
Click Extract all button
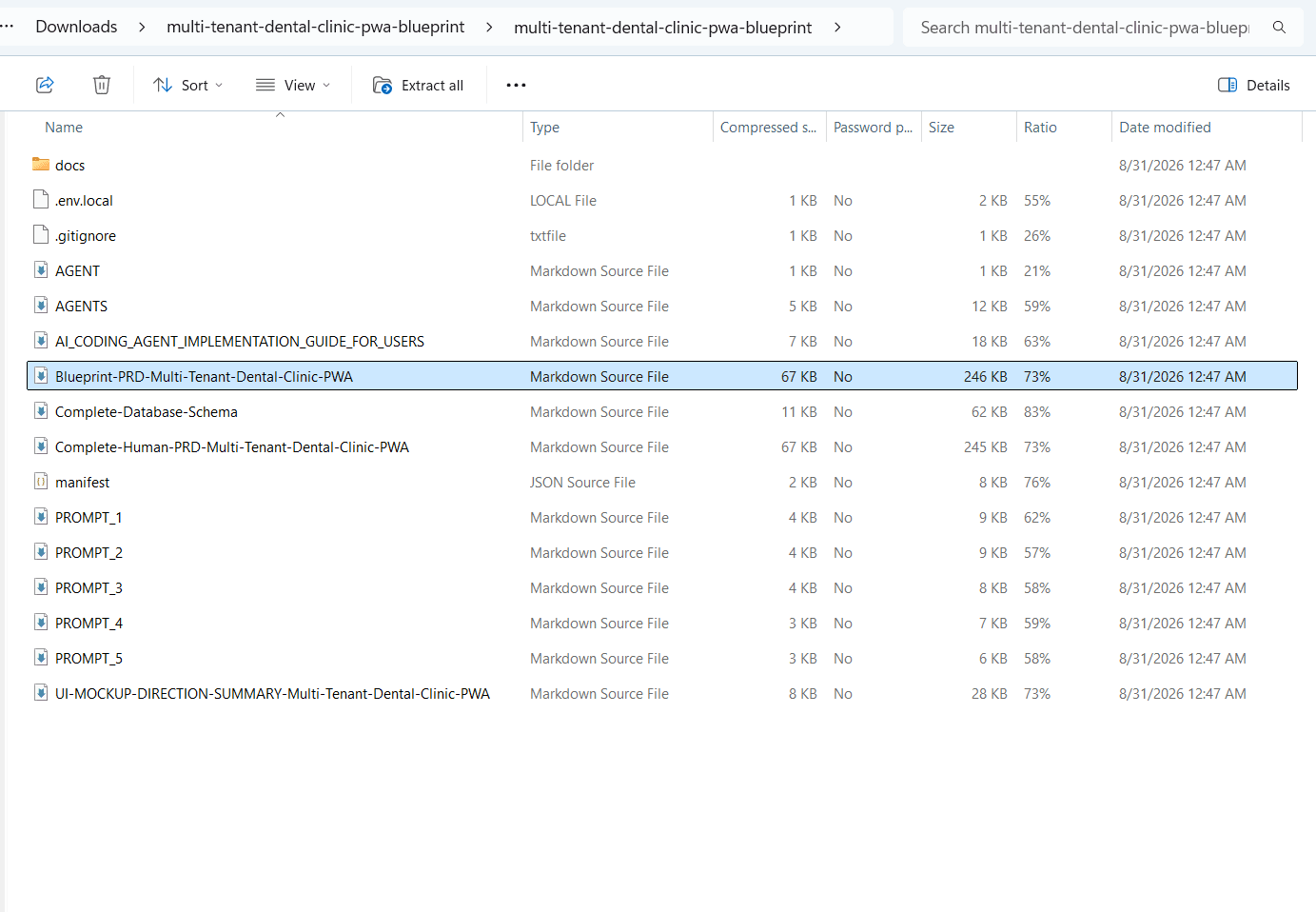click(x=419, y=85)
